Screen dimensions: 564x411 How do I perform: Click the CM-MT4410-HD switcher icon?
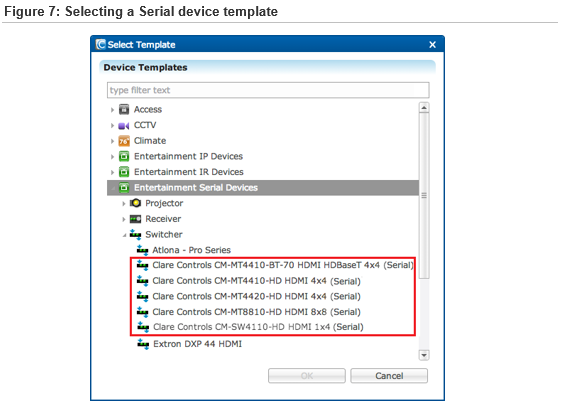point(142,281)
